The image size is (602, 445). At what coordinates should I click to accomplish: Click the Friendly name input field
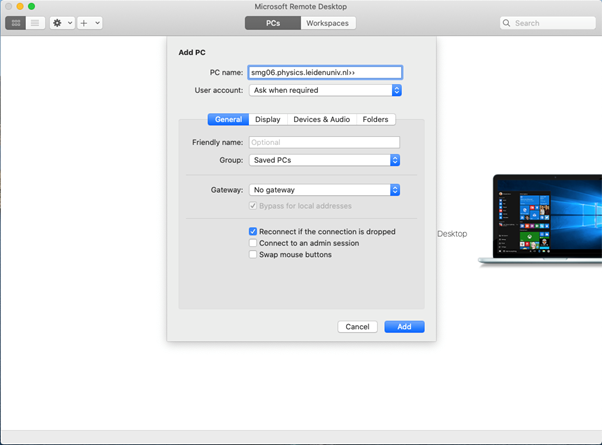324,143
